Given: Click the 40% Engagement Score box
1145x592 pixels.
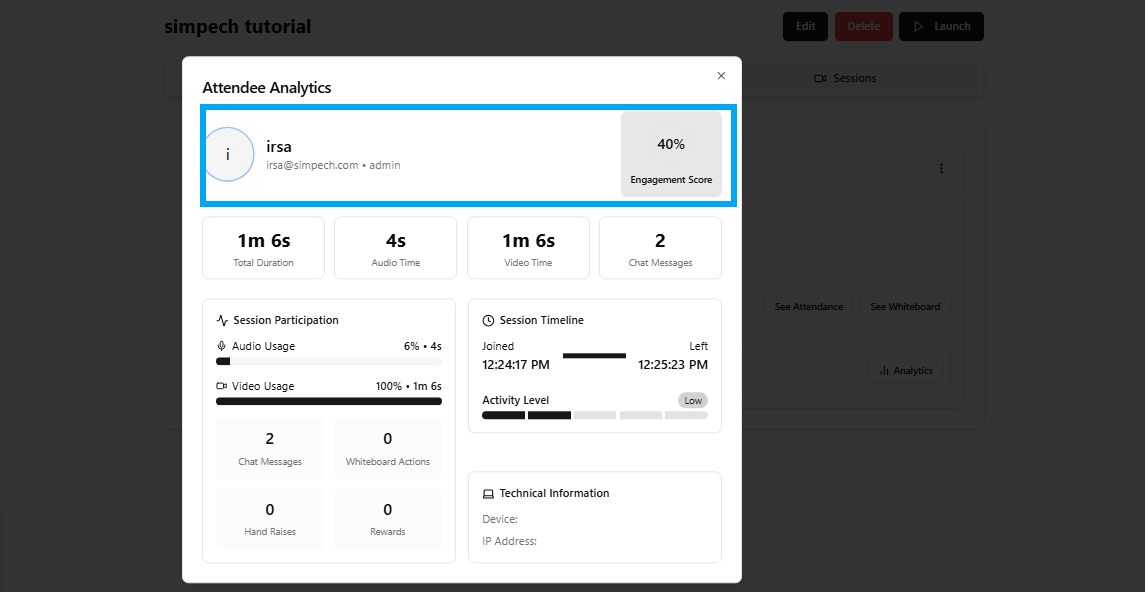Looking at the screenshot, I should (671, 154).
